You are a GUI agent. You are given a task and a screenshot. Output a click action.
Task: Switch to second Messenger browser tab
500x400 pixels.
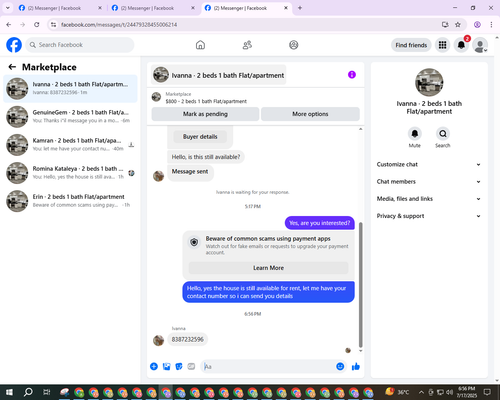pyautogui.click(x=152, y=8)
